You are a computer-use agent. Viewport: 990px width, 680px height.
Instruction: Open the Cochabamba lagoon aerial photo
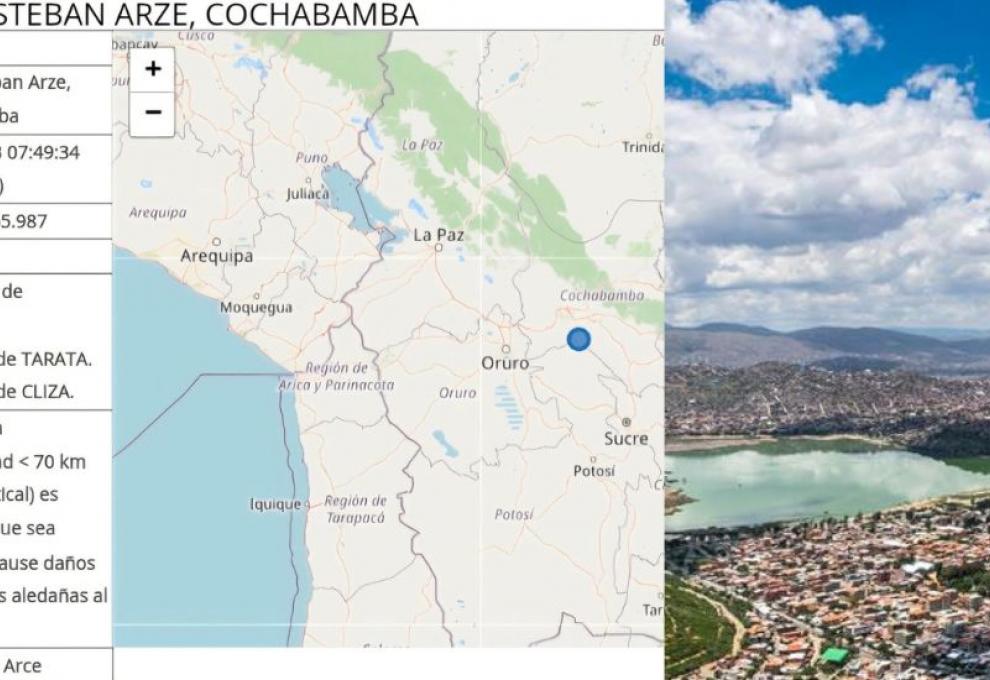tap(827, 340)
